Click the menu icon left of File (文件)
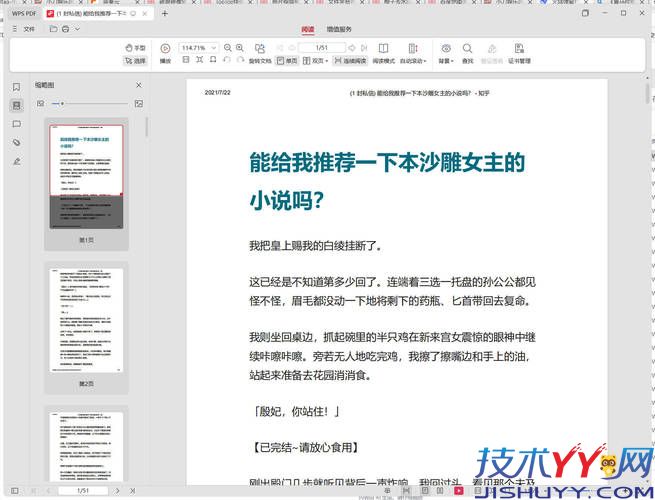 coord(15,29)
